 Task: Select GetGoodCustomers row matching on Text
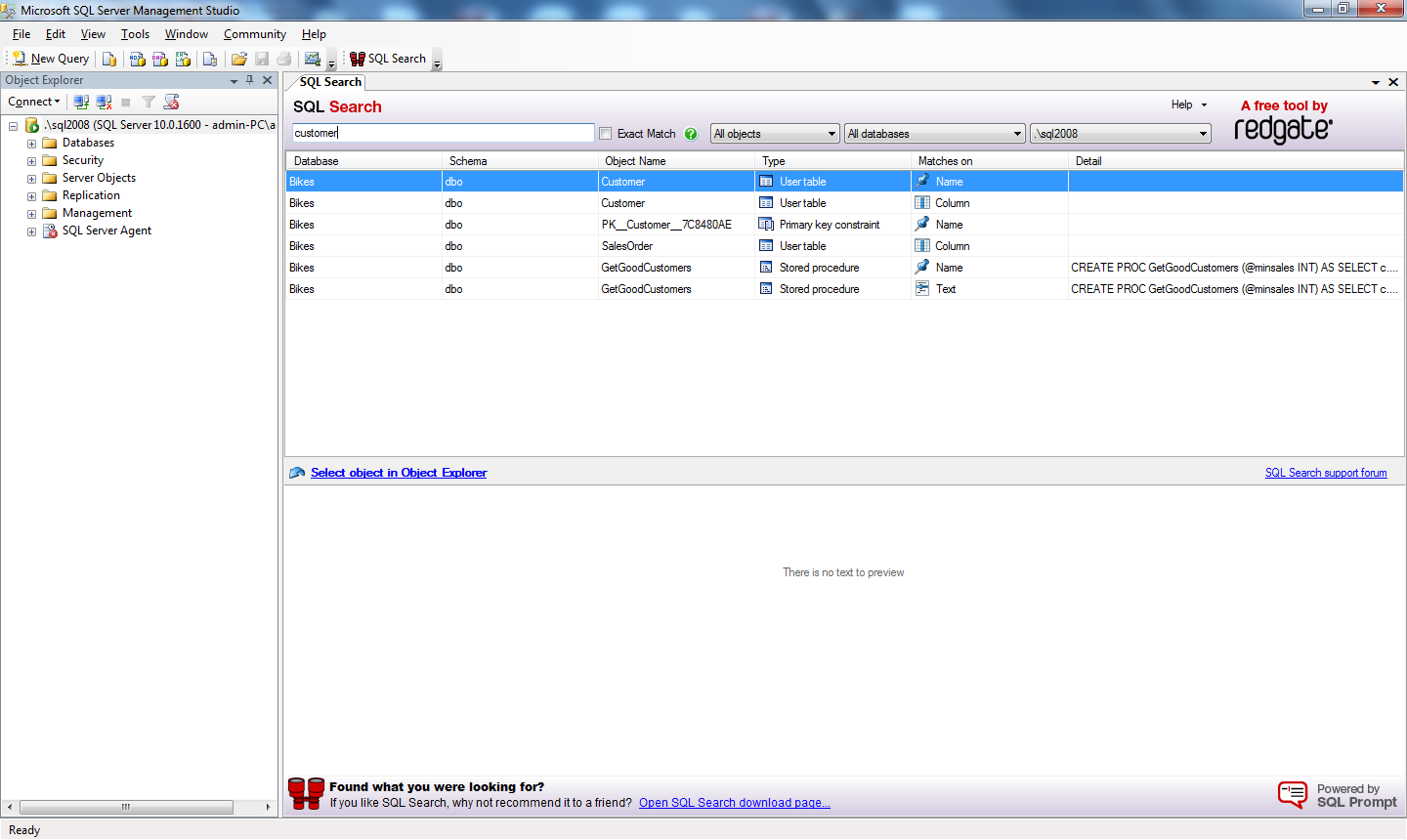(844, 289)
